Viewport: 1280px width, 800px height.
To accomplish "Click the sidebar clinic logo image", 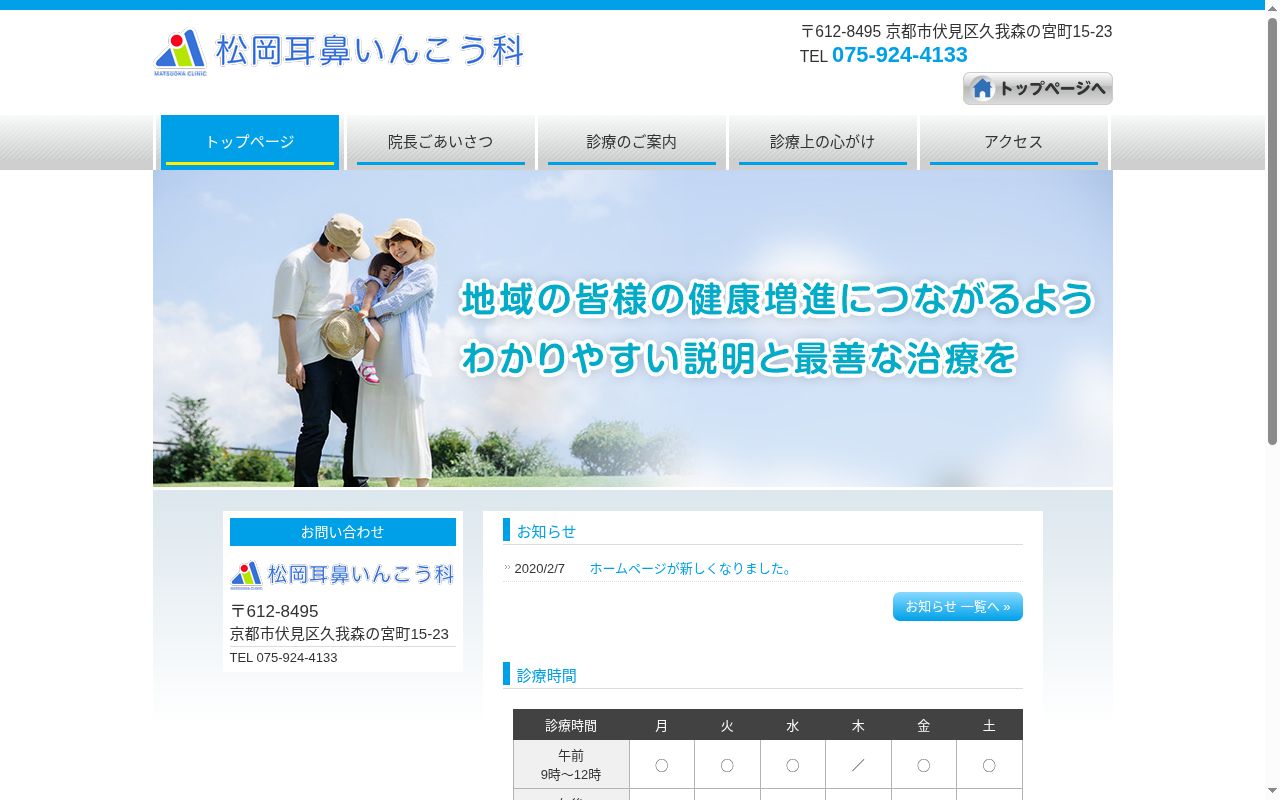I will pos(343,575).
